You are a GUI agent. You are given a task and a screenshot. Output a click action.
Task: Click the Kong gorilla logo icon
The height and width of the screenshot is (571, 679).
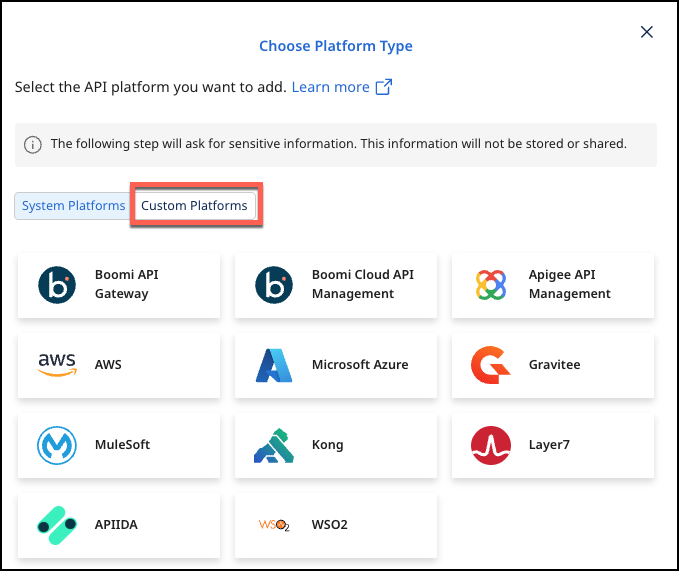[274, 445]
